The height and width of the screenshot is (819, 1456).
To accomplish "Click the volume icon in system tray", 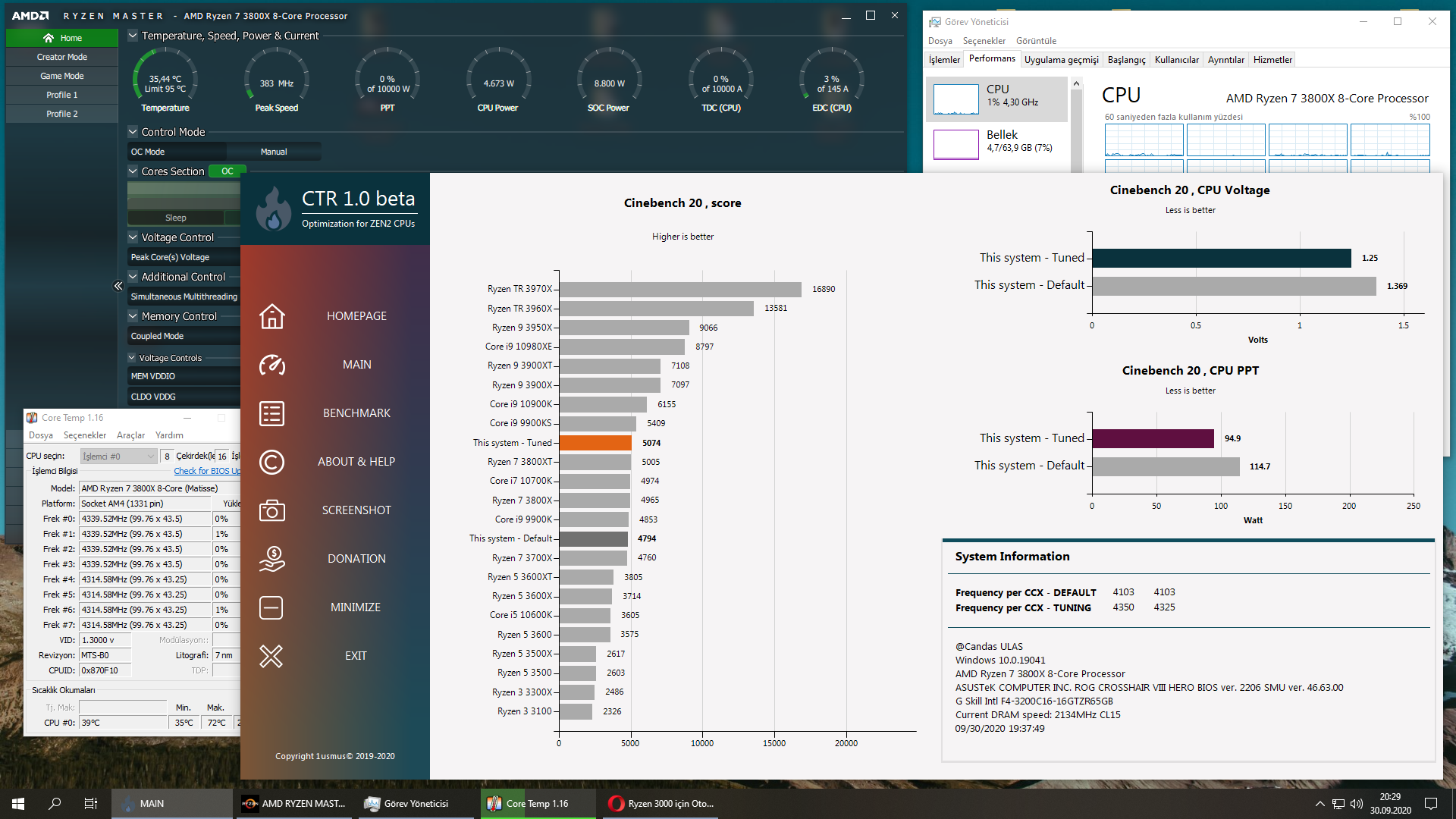I will (x=1357, y=804).
